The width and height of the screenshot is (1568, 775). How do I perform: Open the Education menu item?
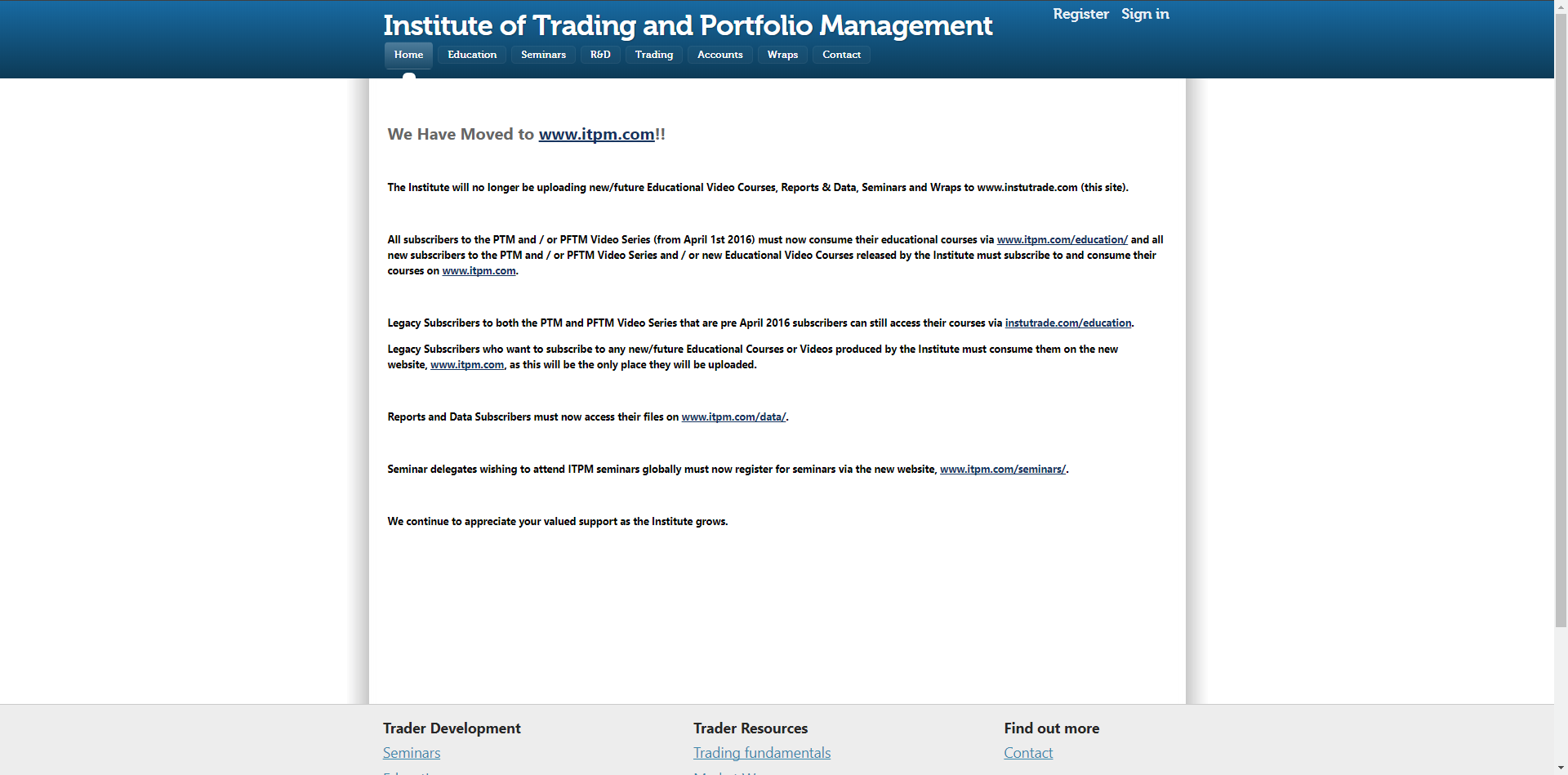(x=471, y=55)
